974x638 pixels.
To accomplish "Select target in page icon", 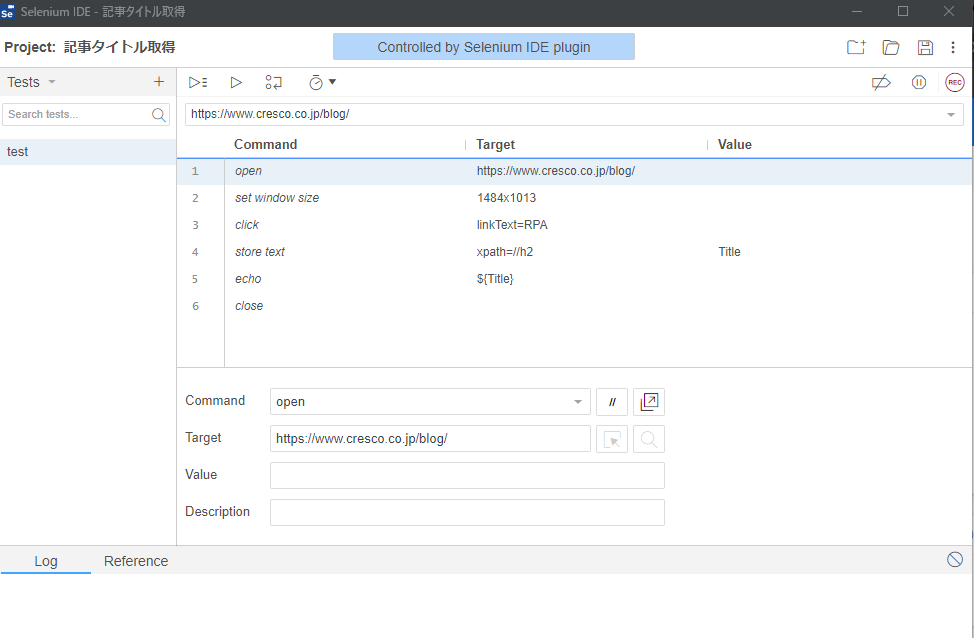I will pyautogui.click(x=612, y=439).
